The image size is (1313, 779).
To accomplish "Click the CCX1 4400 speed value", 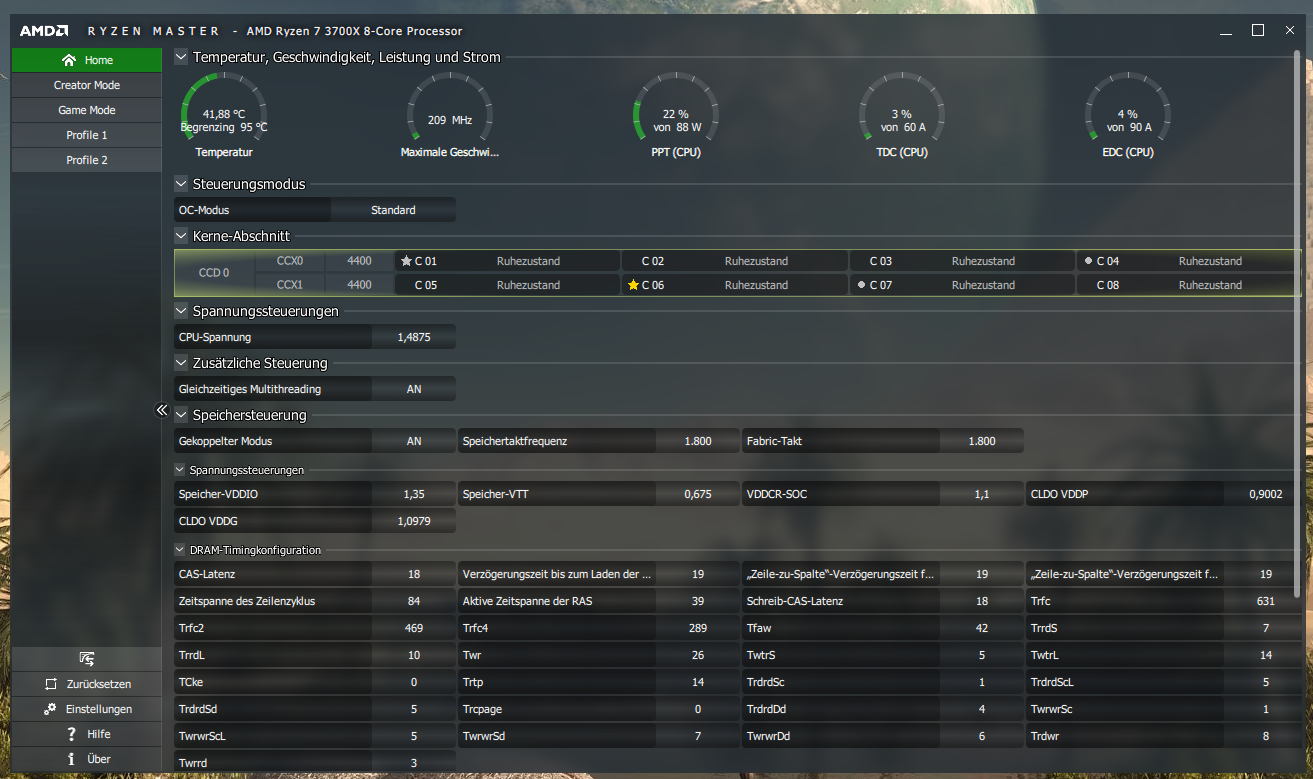I will pos(360,285).
